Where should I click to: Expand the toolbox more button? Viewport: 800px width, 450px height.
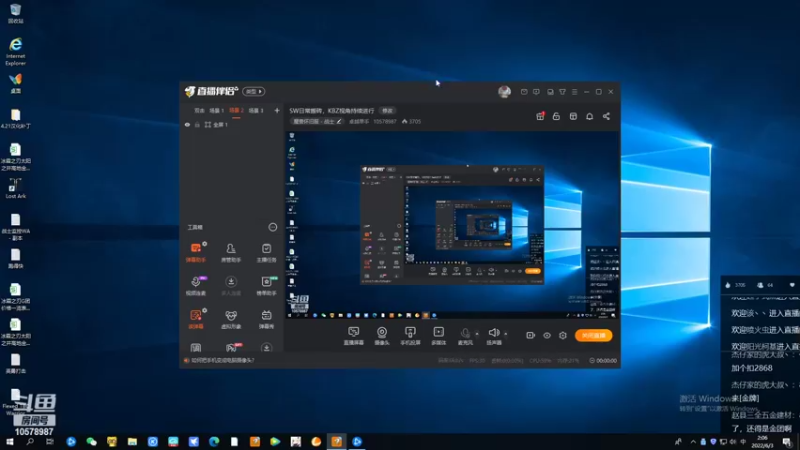coord(273,227)
